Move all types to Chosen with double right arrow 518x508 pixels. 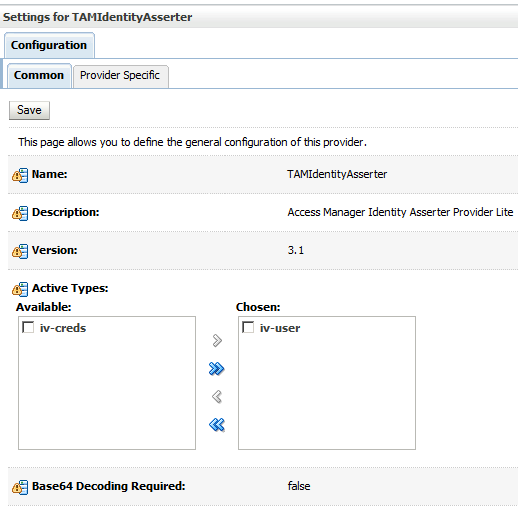pyautogui.click(x=217, y=369)
